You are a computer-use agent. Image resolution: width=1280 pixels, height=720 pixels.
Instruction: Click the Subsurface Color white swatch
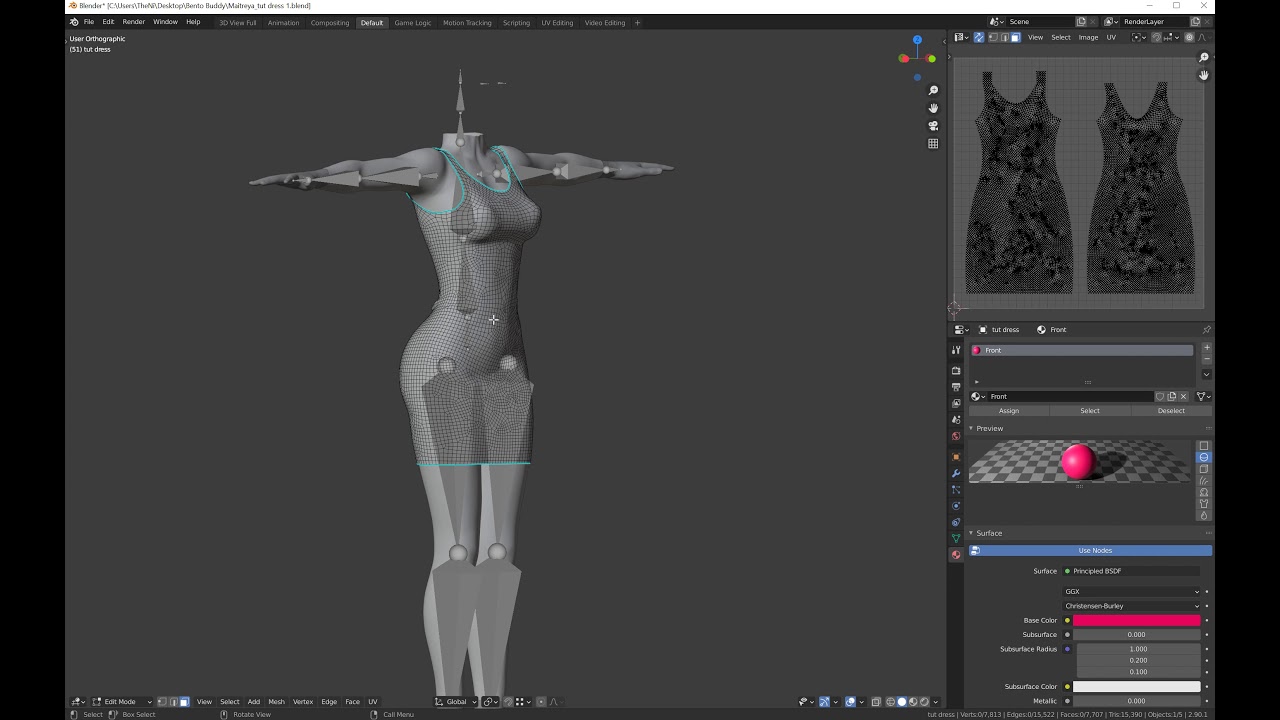click(x=1136, y=687)
